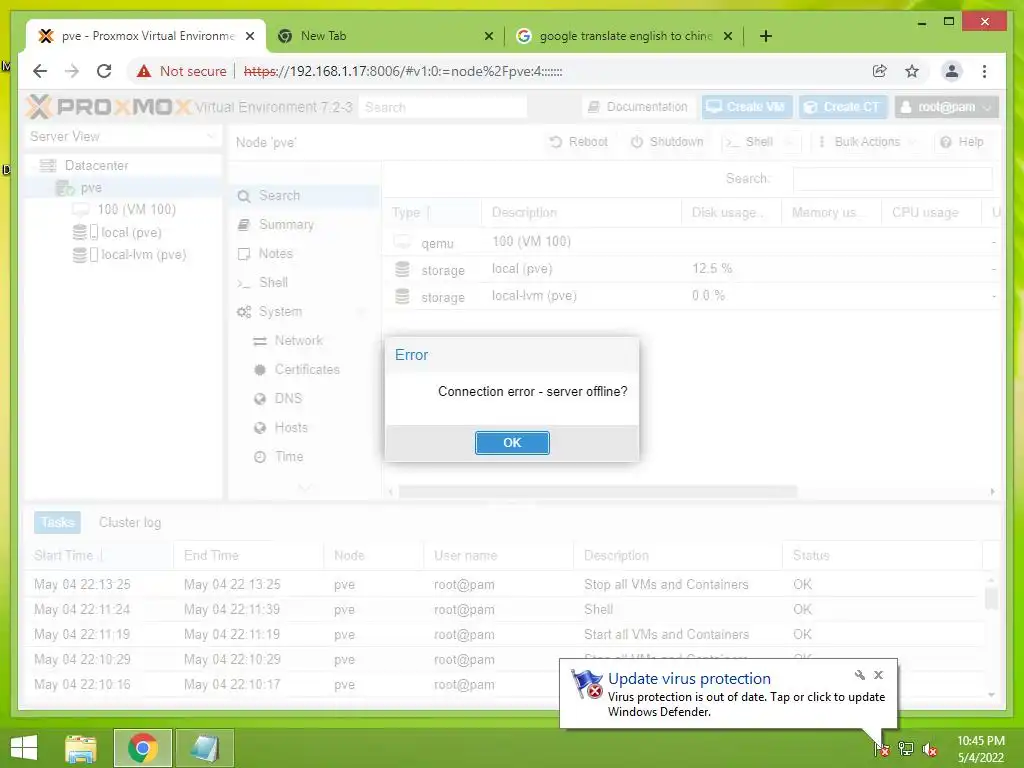
Task: Click the Shell toolbar button
Action: point(750,142)
